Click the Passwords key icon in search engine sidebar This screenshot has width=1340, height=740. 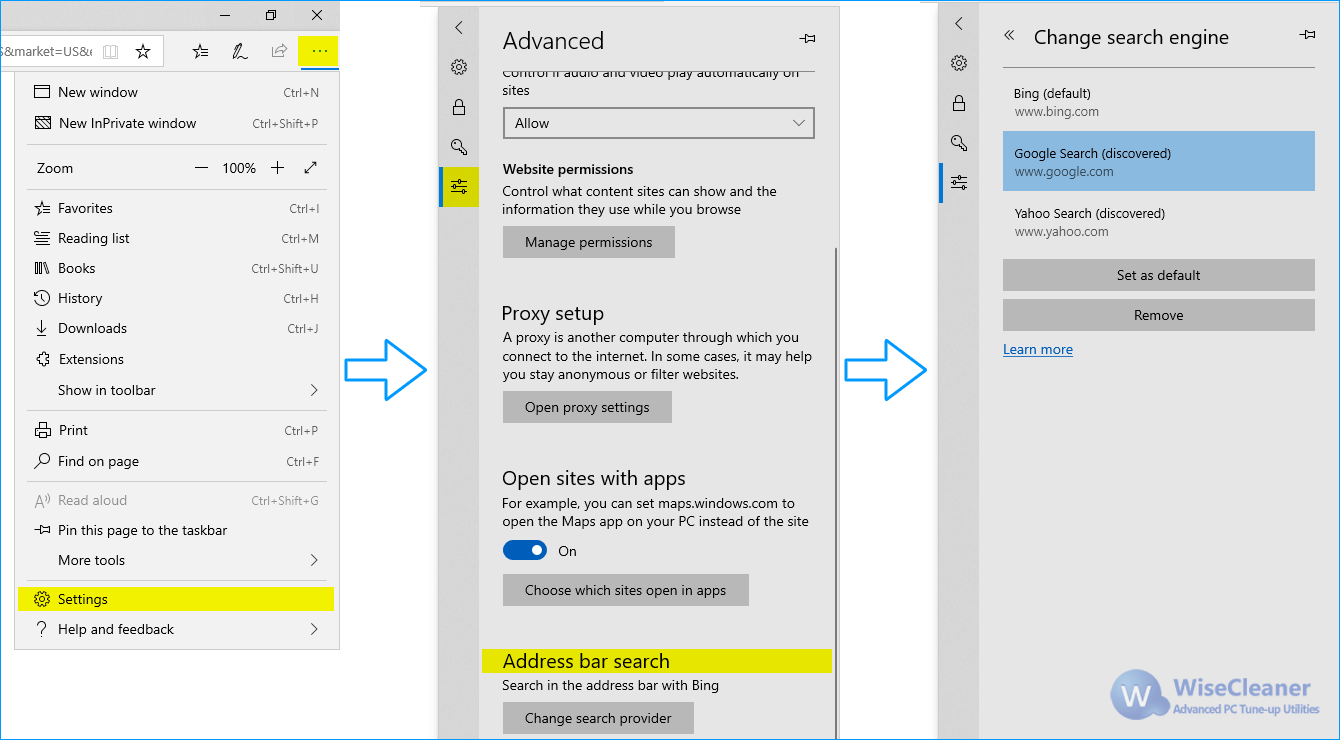point(959,142)
